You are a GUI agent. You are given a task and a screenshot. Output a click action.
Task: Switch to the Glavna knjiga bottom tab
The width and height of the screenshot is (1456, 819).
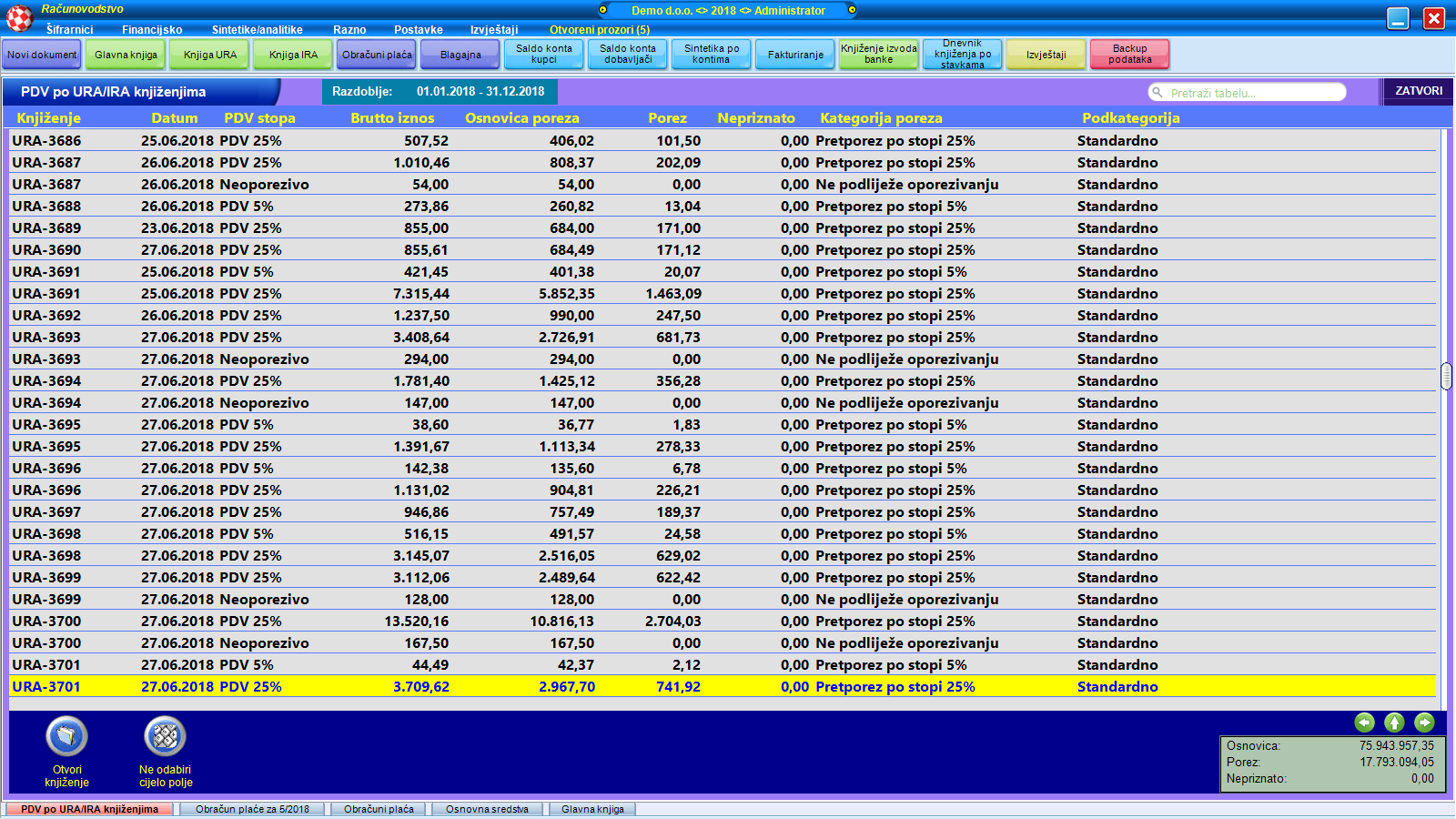[x=592, y=809]
